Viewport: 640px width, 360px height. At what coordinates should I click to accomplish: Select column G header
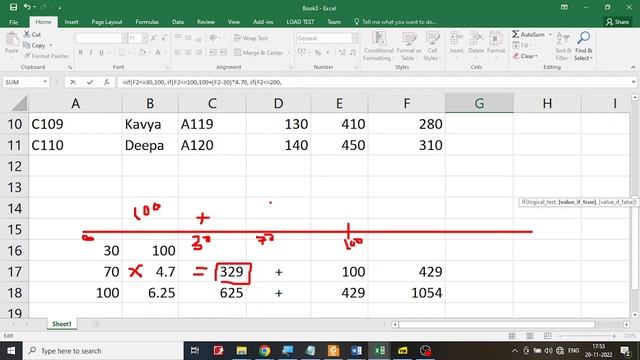point(479,103)
